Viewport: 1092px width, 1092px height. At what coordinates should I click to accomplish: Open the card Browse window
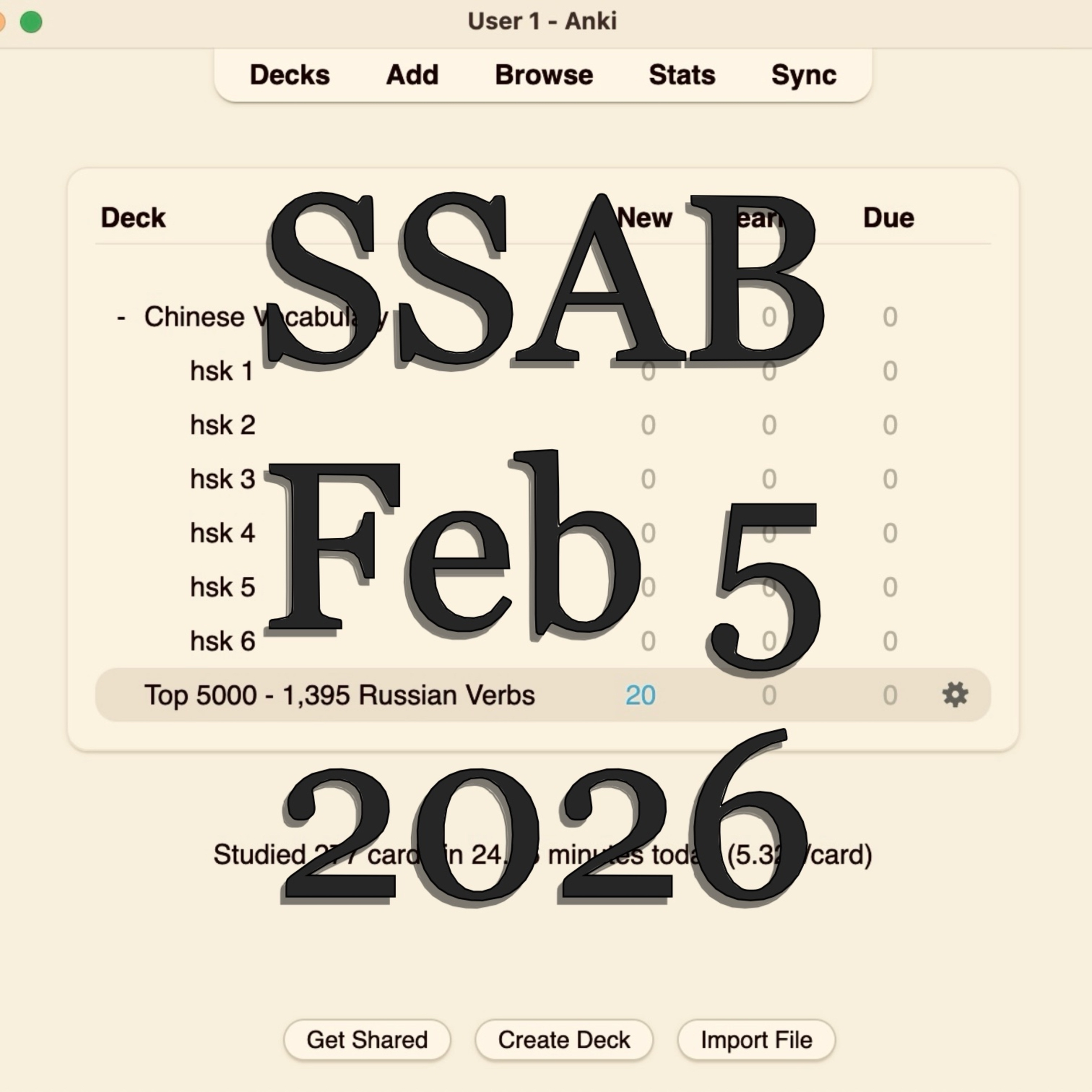[x=544, y=75]
